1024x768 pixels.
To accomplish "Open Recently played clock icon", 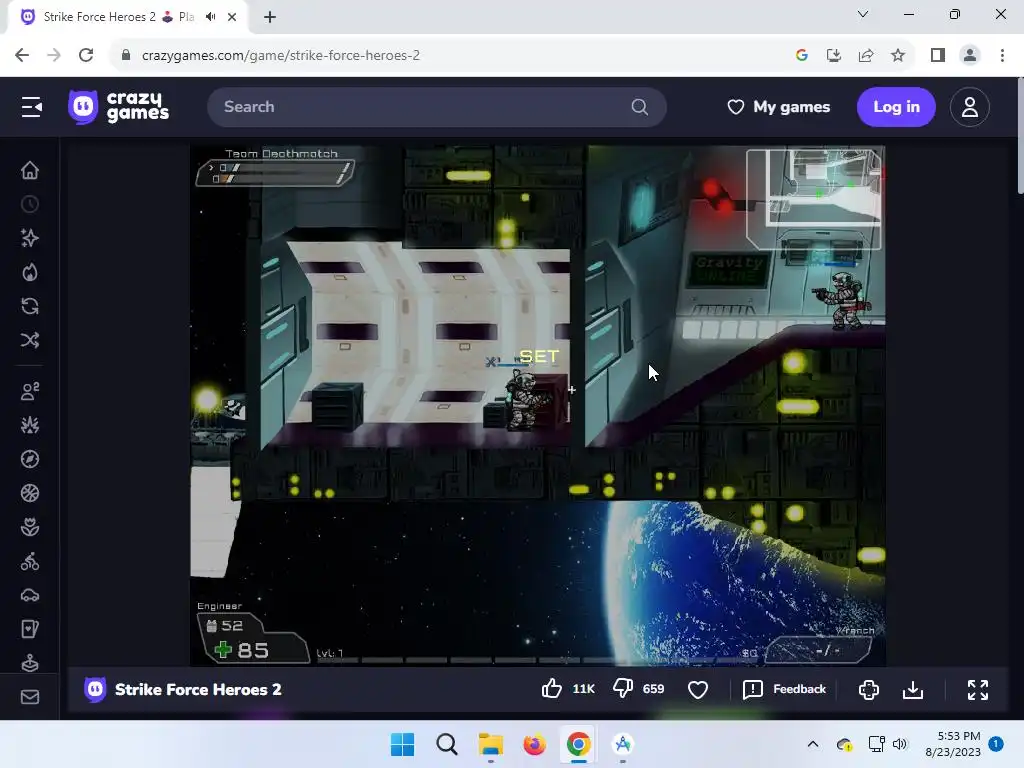I will click(x=30, y=204).
